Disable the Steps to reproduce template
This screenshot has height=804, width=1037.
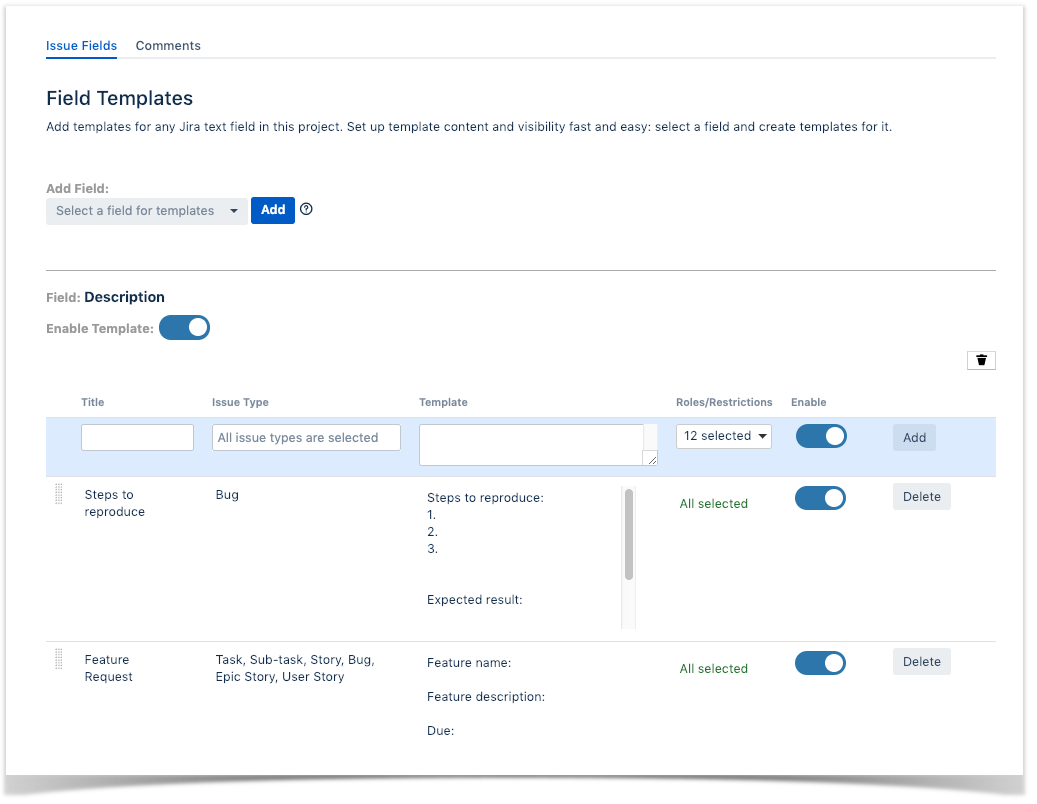tap(820, 499)
